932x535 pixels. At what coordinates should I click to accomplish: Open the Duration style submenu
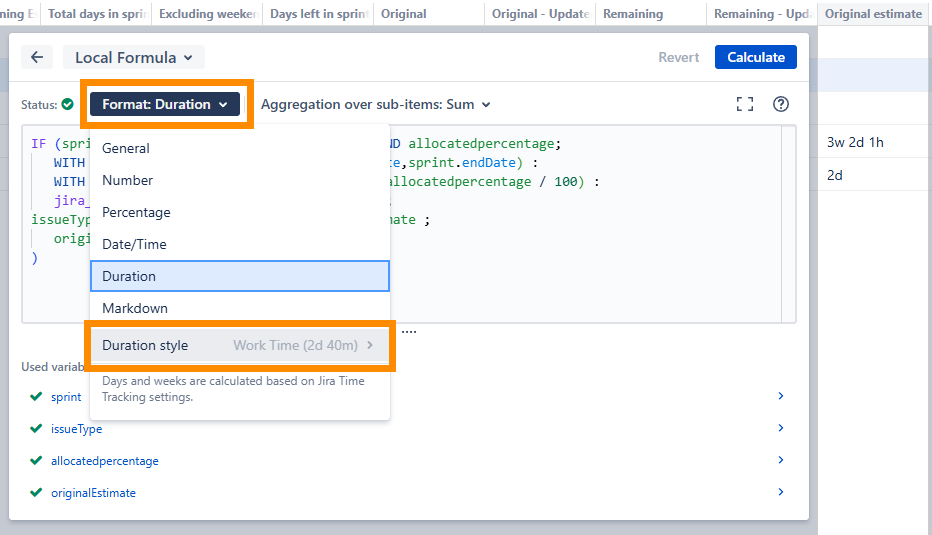pyautogui.click(x=240, y=345)
